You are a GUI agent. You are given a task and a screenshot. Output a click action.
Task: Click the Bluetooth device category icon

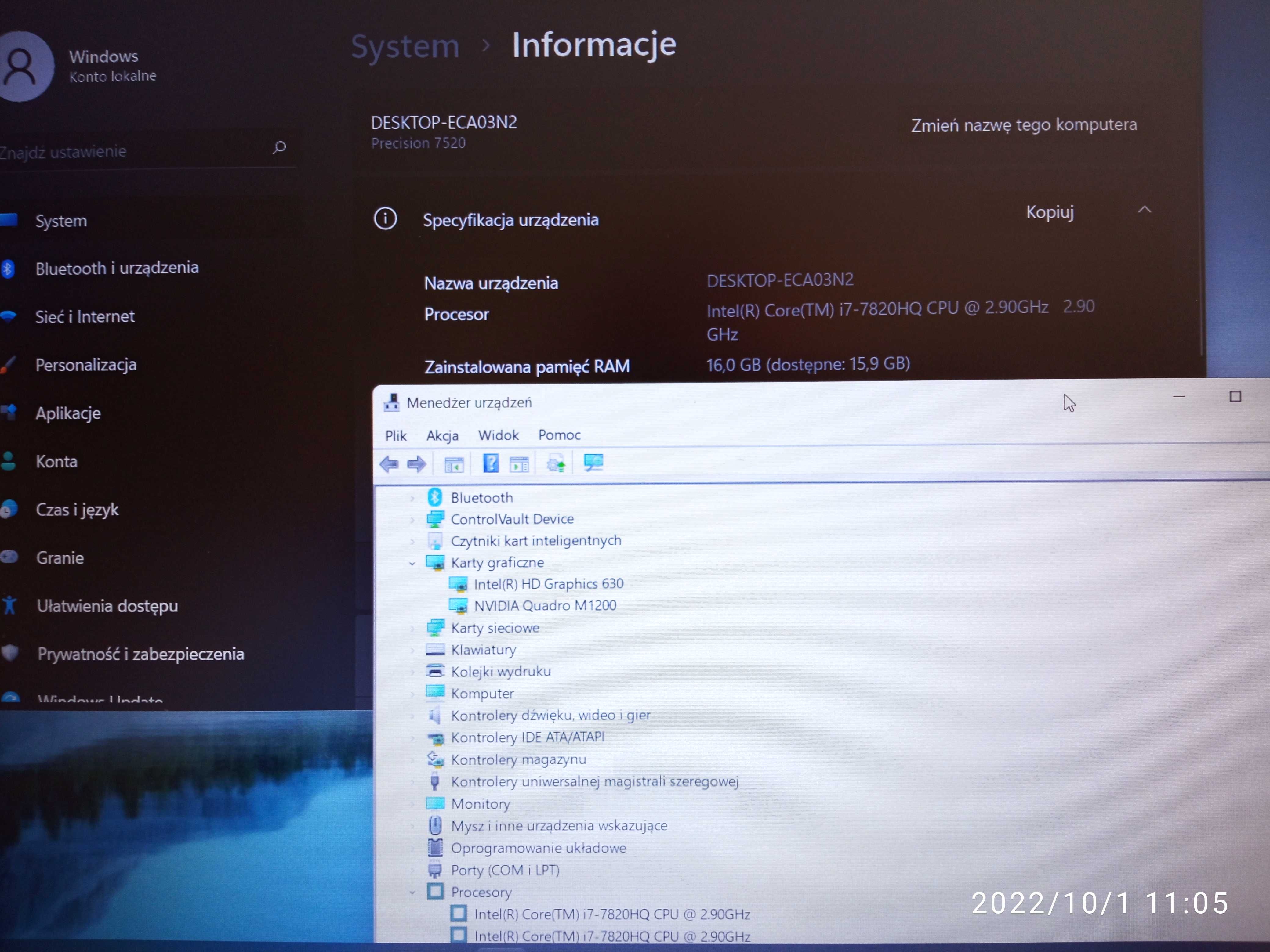(x=435, y=497)
